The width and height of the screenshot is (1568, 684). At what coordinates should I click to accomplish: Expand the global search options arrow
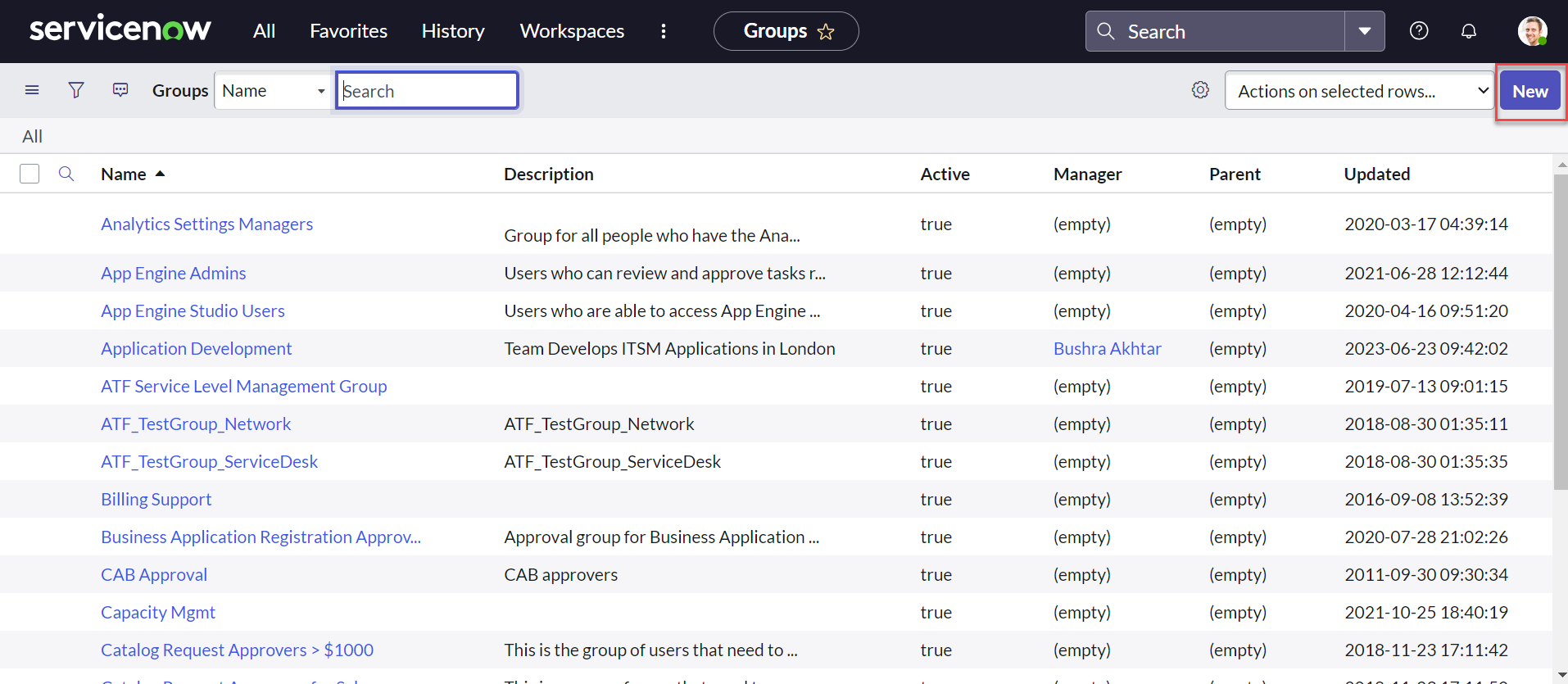click(1365, 31)
